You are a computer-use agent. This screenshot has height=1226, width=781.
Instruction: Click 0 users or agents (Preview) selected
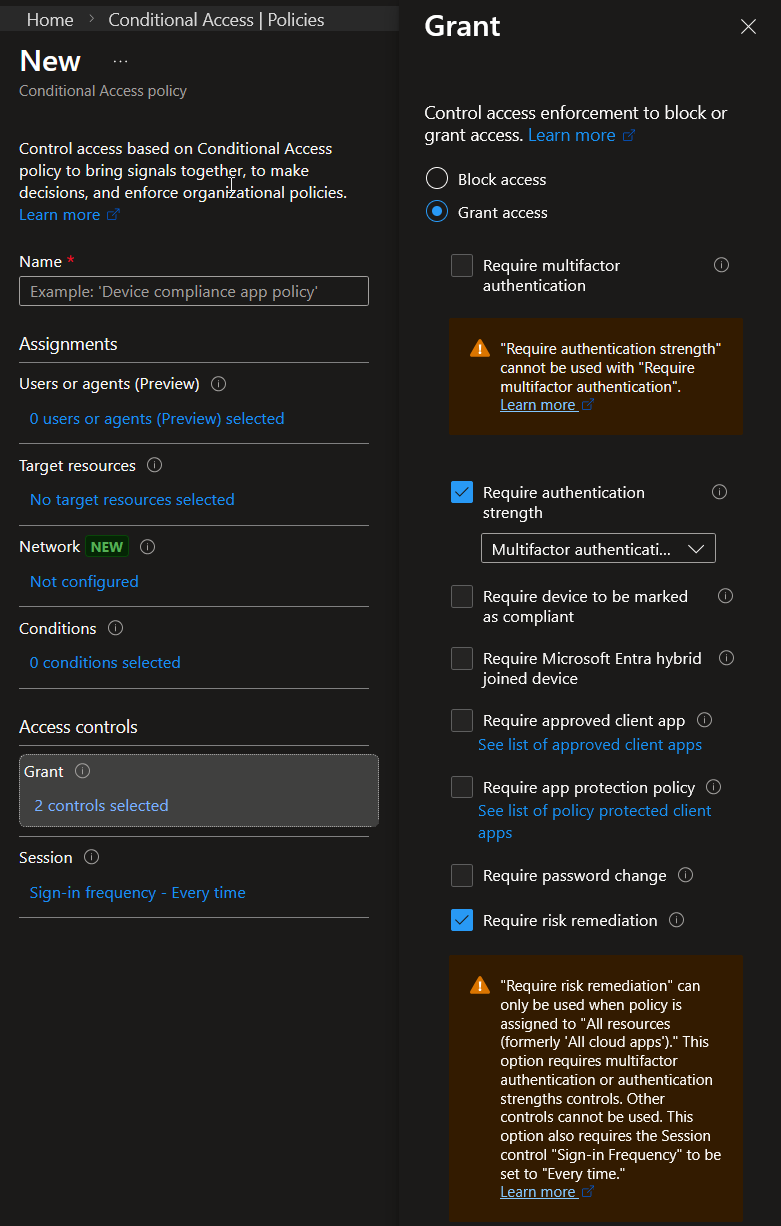tap(157, 419)
